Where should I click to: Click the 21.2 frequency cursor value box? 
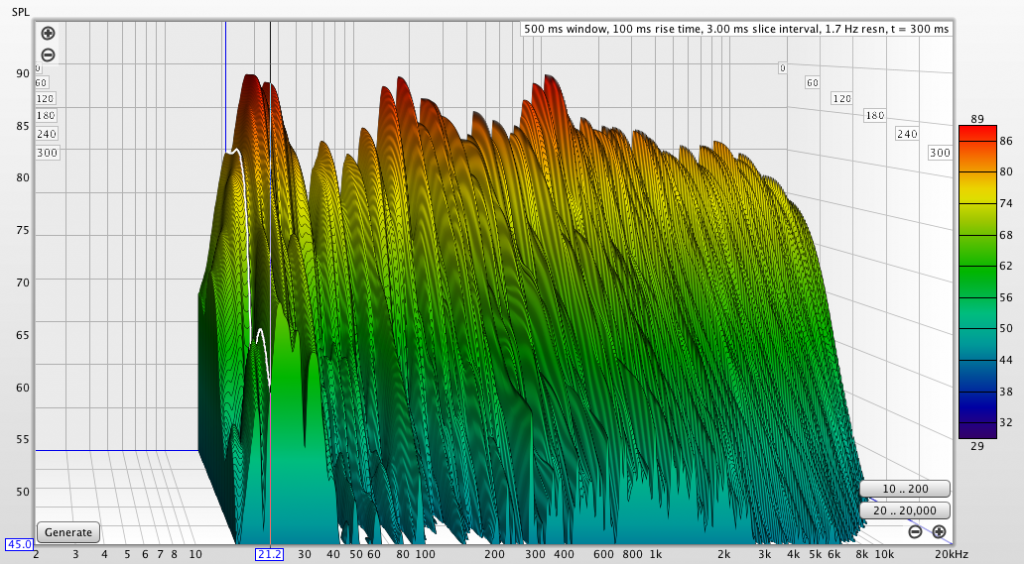pyautogui.click(x=269, y=554)
